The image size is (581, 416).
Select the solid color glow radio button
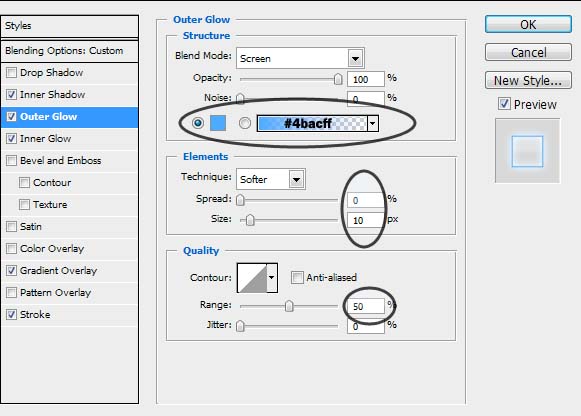(x=198, y=123)
